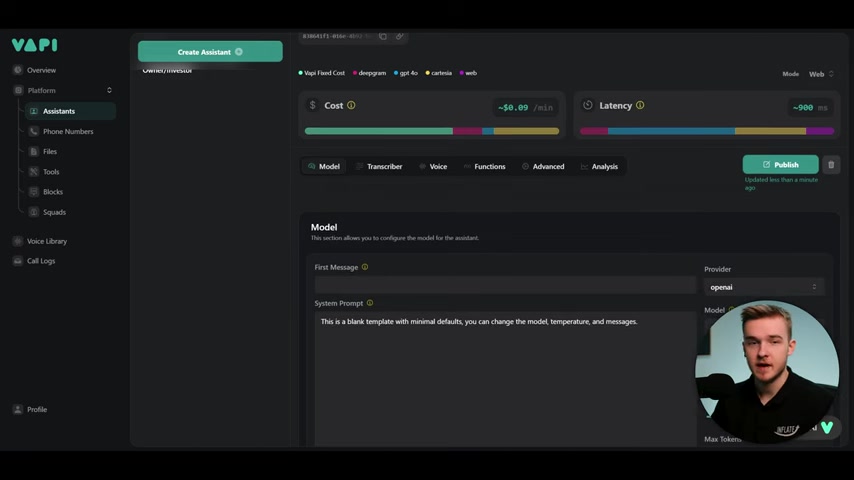854x480 pixels.
Task: Click the Blocks icon
Action: point(34,192)
